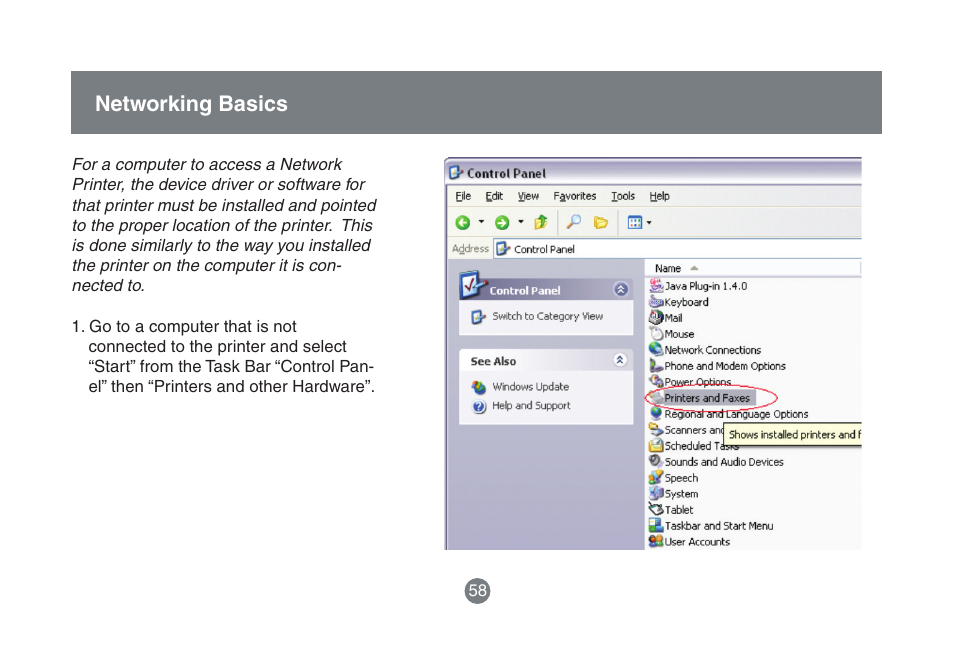Select the Mail icon
Screen dimensions: 954x664
pyautogui.click(x=656, y=318)
